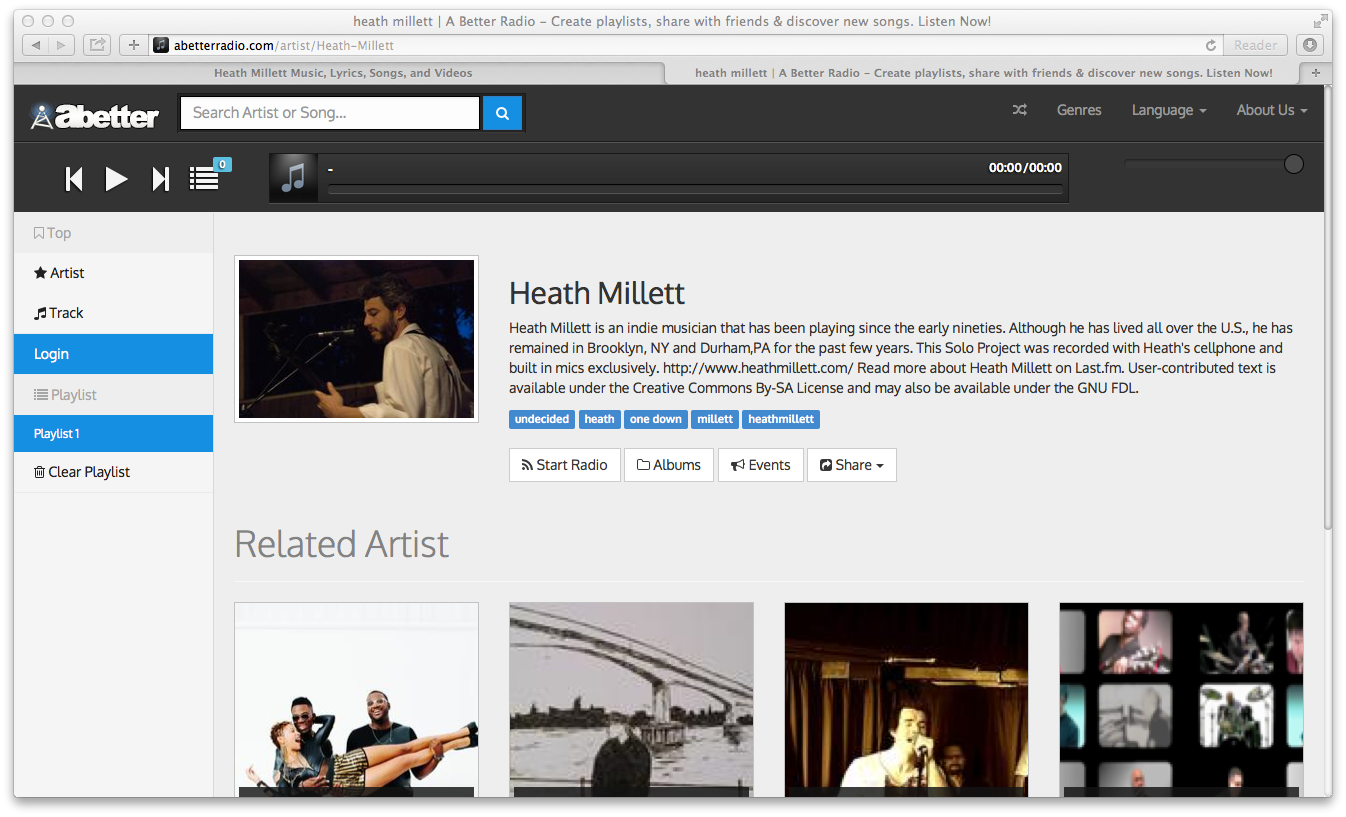Click the Related Artist heading
The width and height of the screenshot is (1346, 817).
click(x=341, y=544)
